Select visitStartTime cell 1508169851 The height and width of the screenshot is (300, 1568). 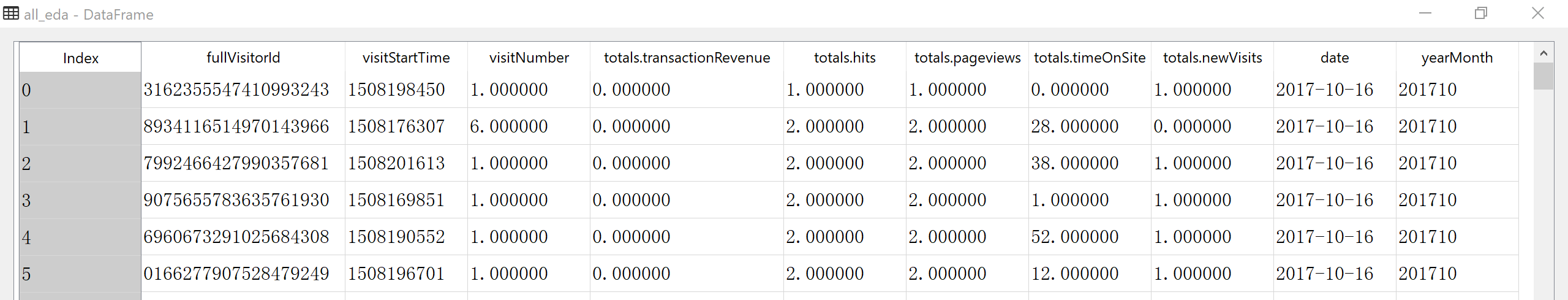(406, 200)
